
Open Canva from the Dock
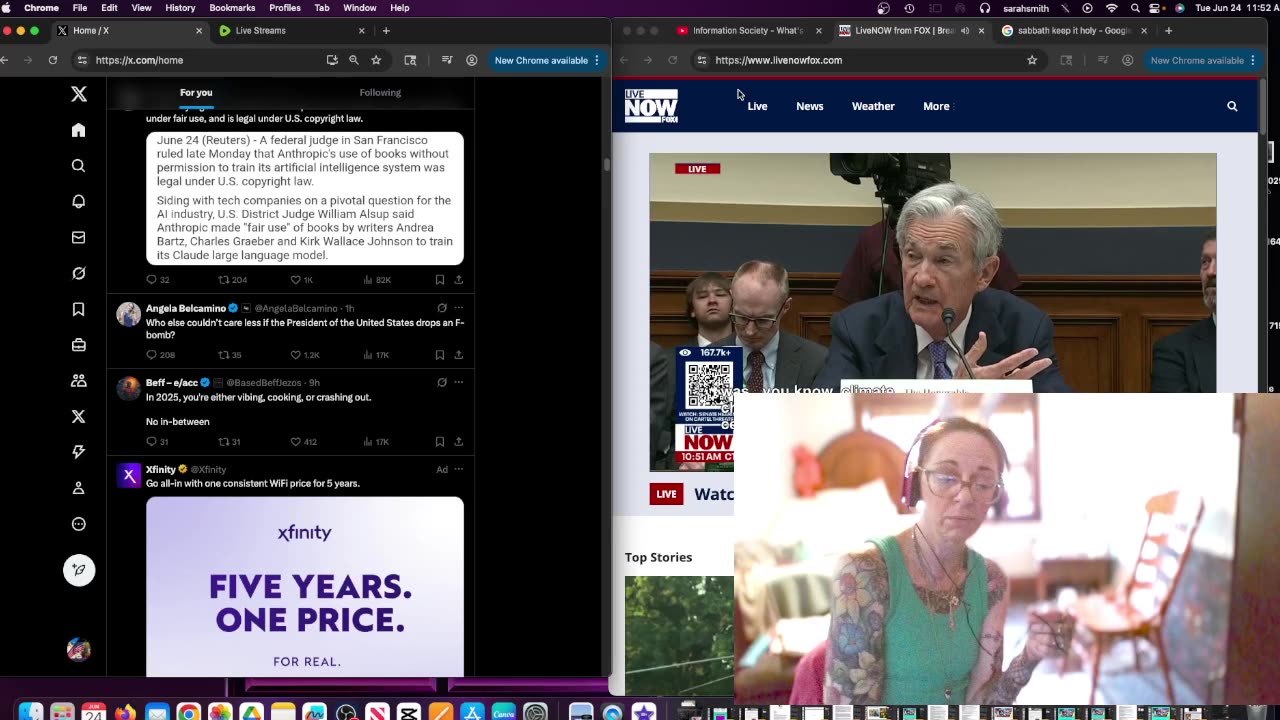503,713
